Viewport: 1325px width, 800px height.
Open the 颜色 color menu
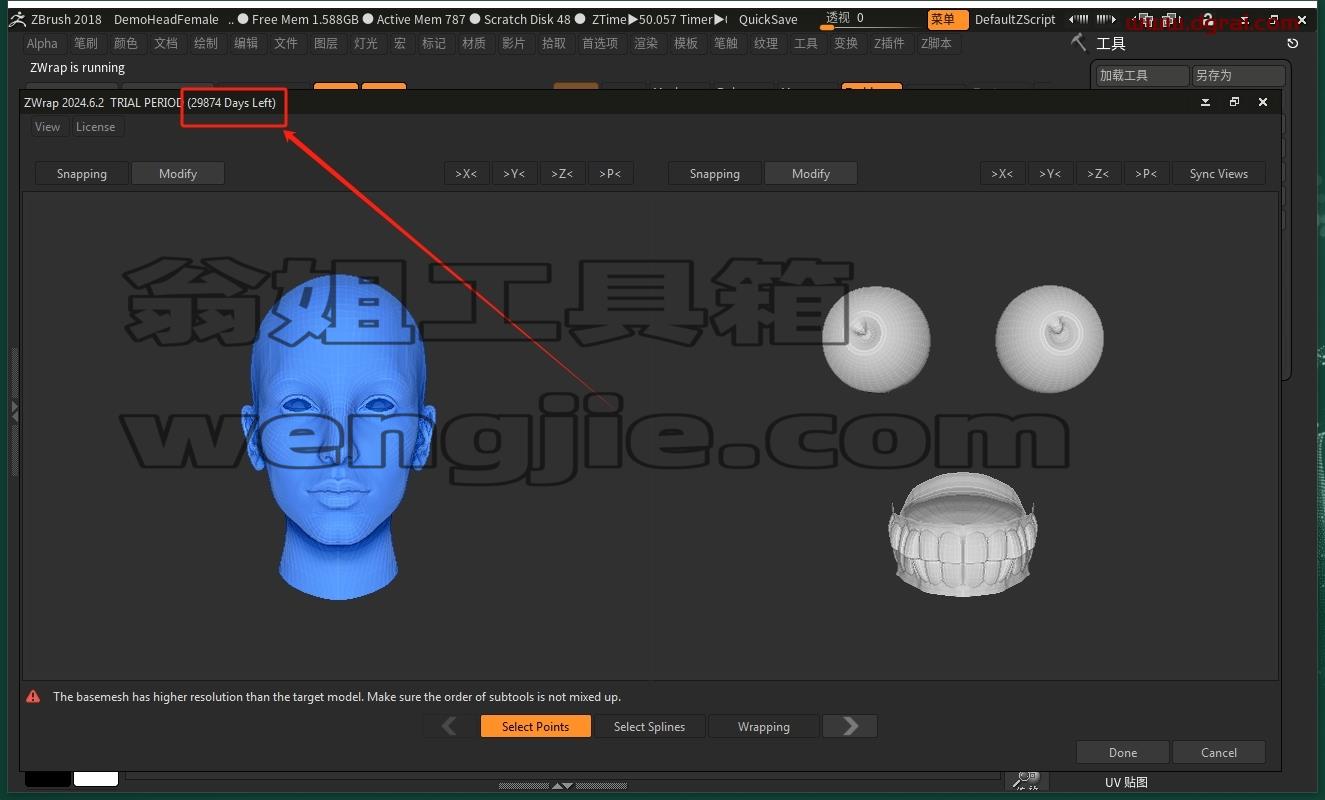pos(126,43)
